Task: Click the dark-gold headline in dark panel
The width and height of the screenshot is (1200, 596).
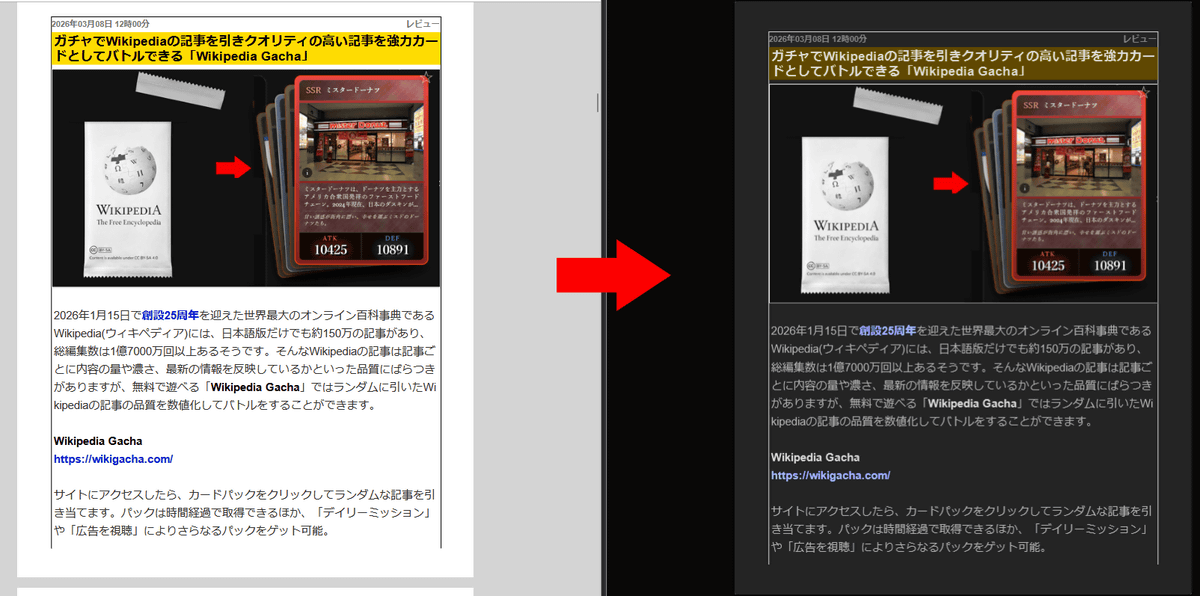Action: pos(962,63)
